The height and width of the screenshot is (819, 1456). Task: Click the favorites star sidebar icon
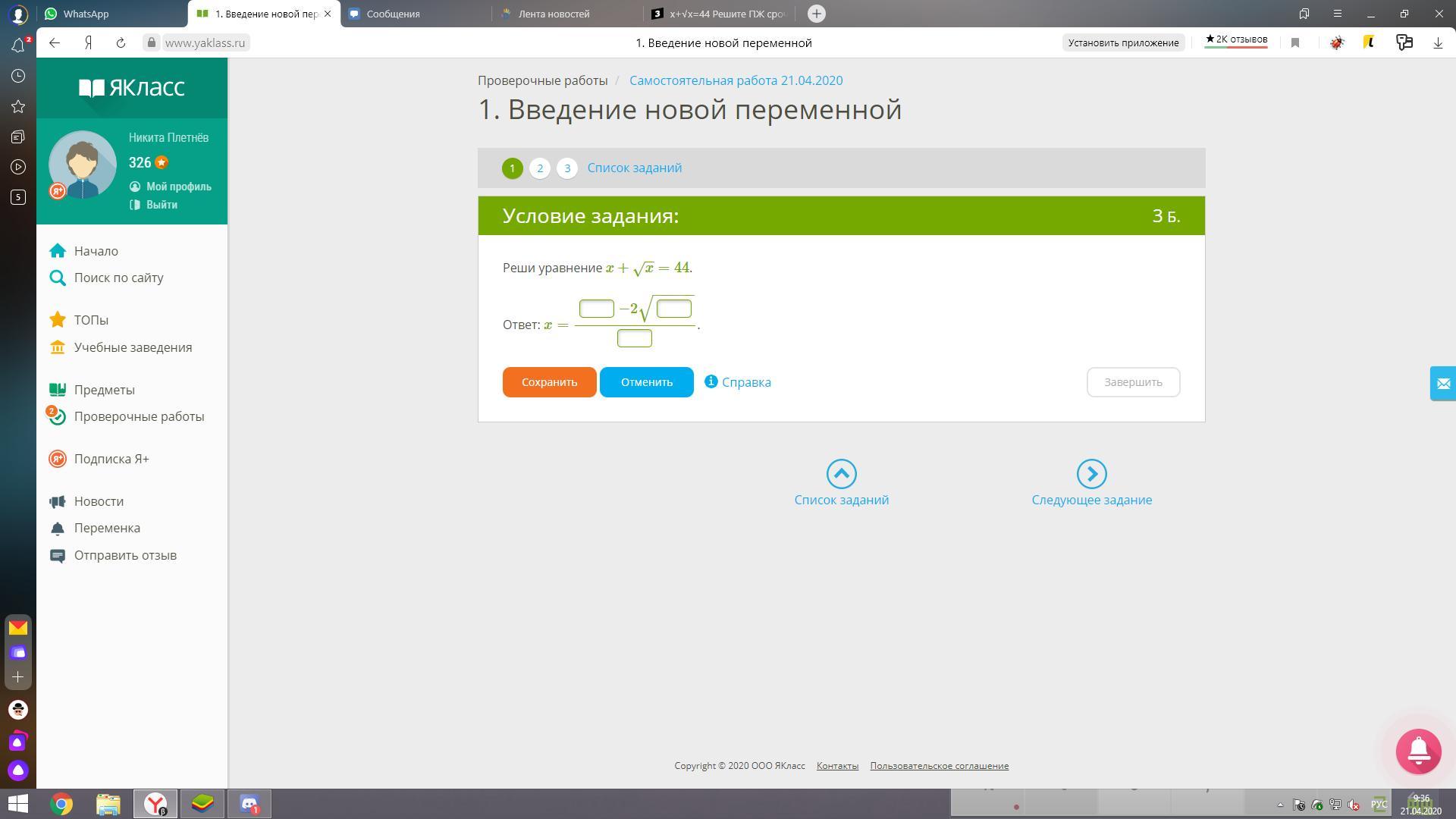pos(18,107)
